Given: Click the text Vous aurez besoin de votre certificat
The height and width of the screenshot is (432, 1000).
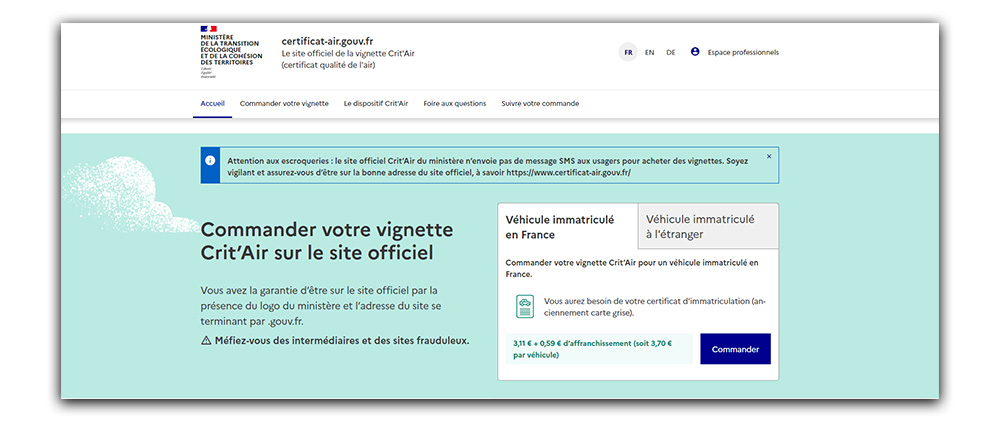Looking at the screenshot, I should 656,307.
